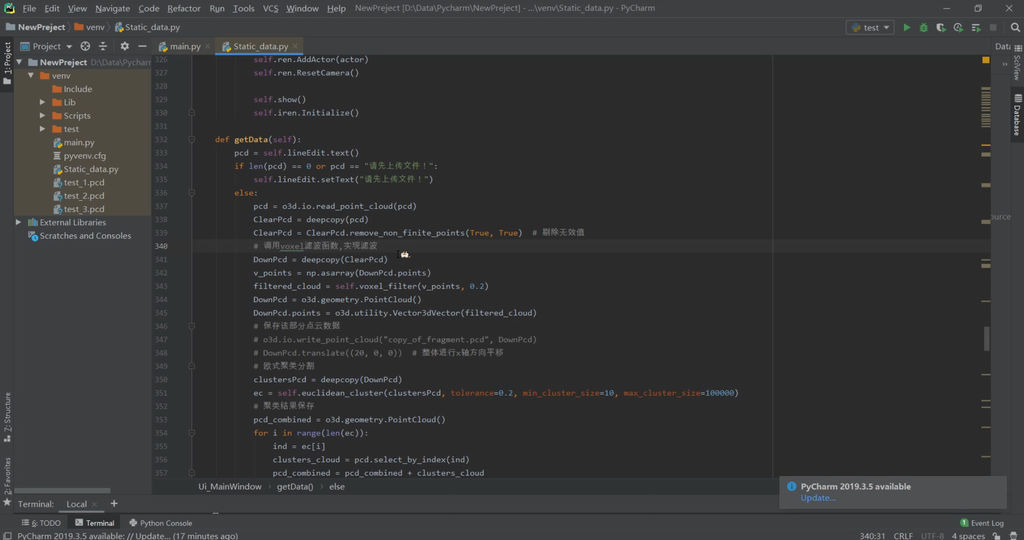Hide the Project panel with minus icon
The image size is (1024, 540).
coord(144,46)
